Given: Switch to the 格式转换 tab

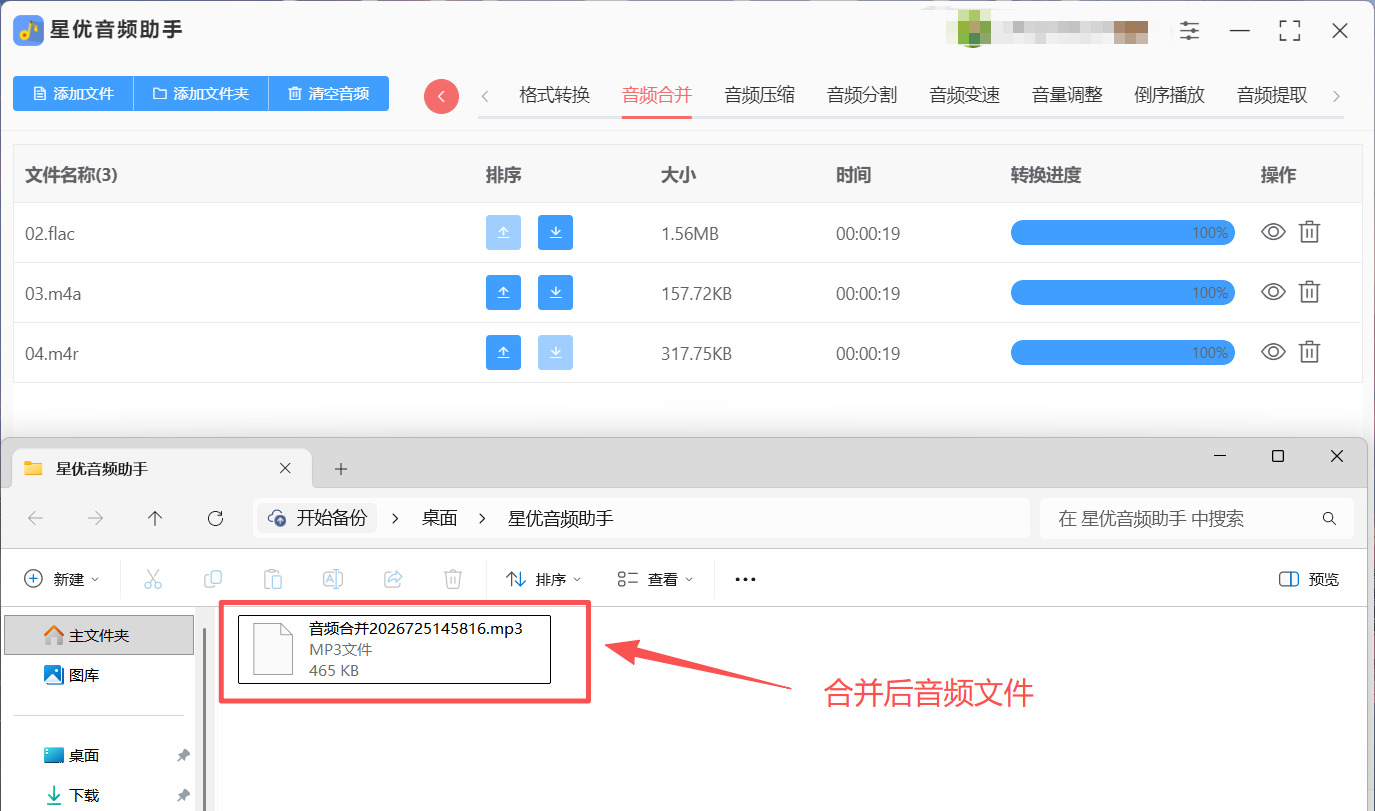Looking at the screenshot, I should (555, 96).
